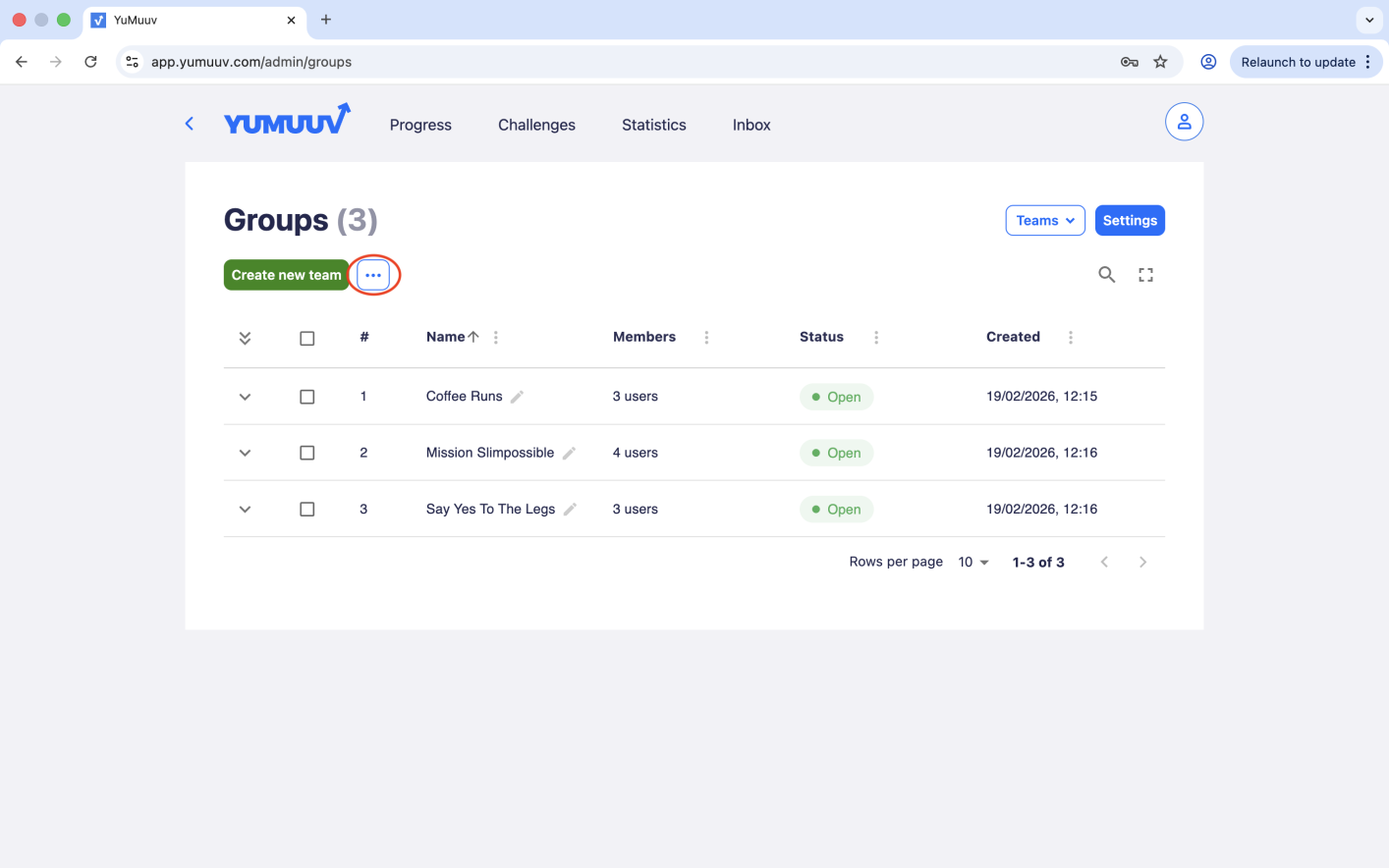Click pencil icon next to Mission Slimpossible
Viewport: 1389px width, 868px height.
569,453
